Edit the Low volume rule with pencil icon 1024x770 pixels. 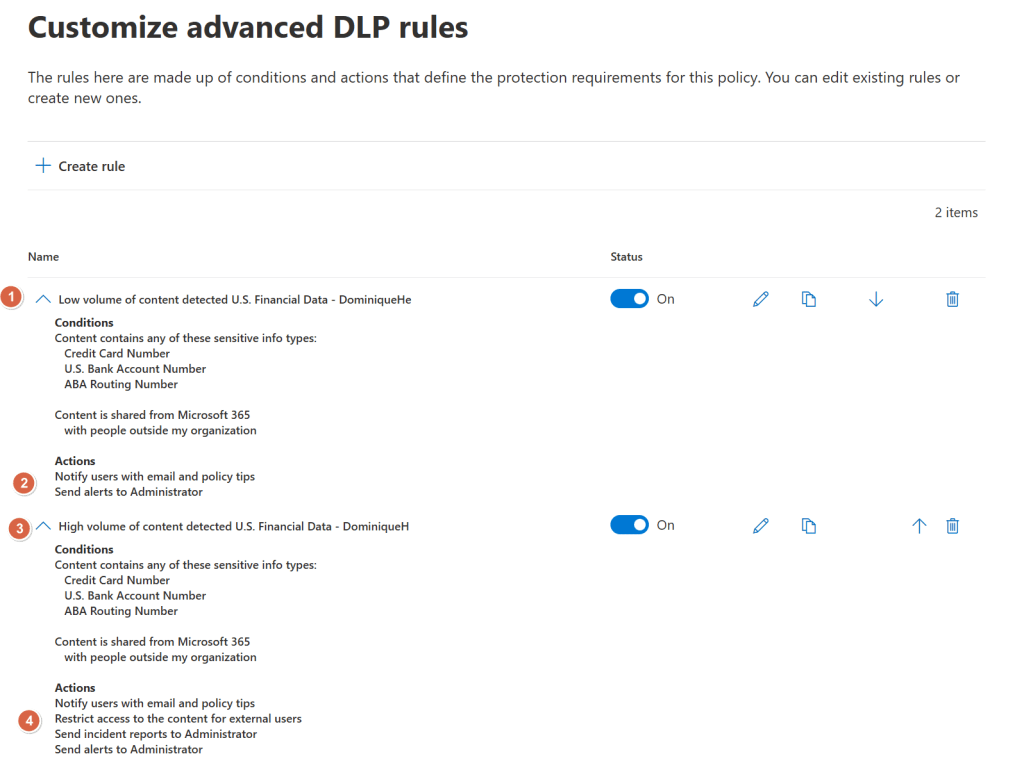tap(761, 299)
